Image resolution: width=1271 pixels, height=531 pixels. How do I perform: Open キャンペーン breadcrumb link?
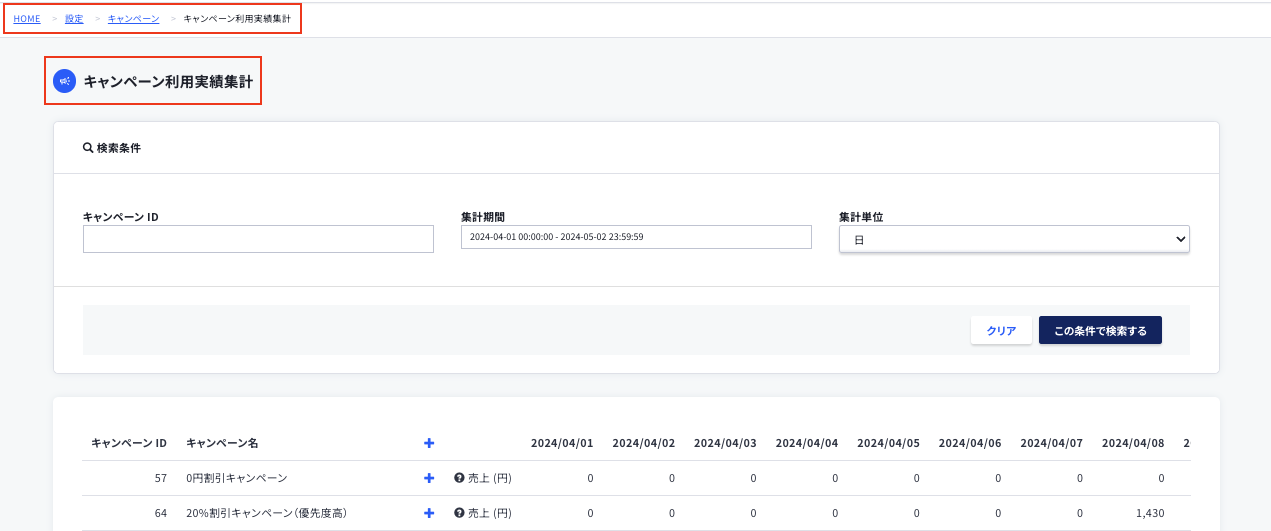coord(133,19)
